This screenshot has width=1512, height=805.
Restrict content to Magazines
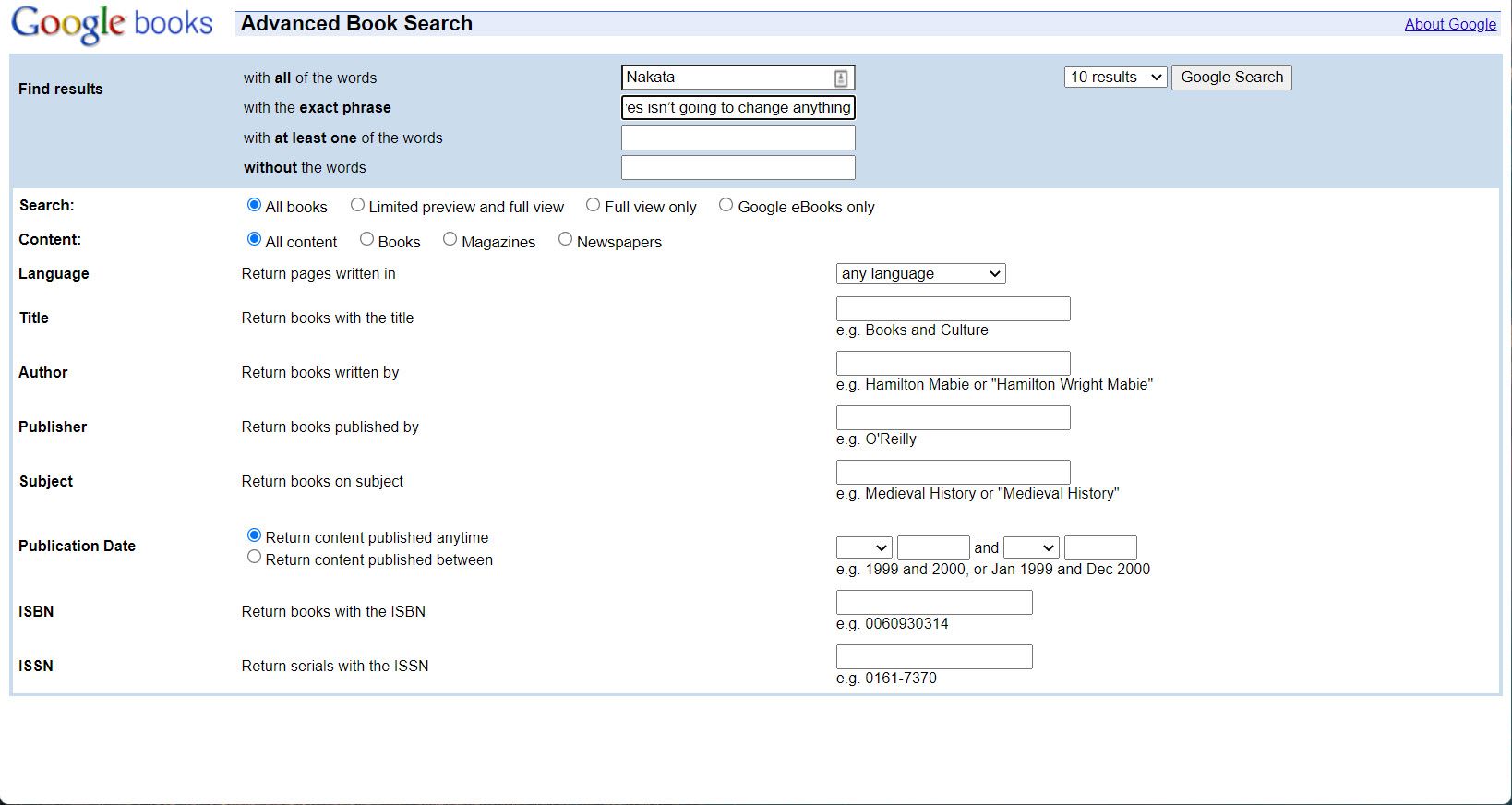pos(450,239)
